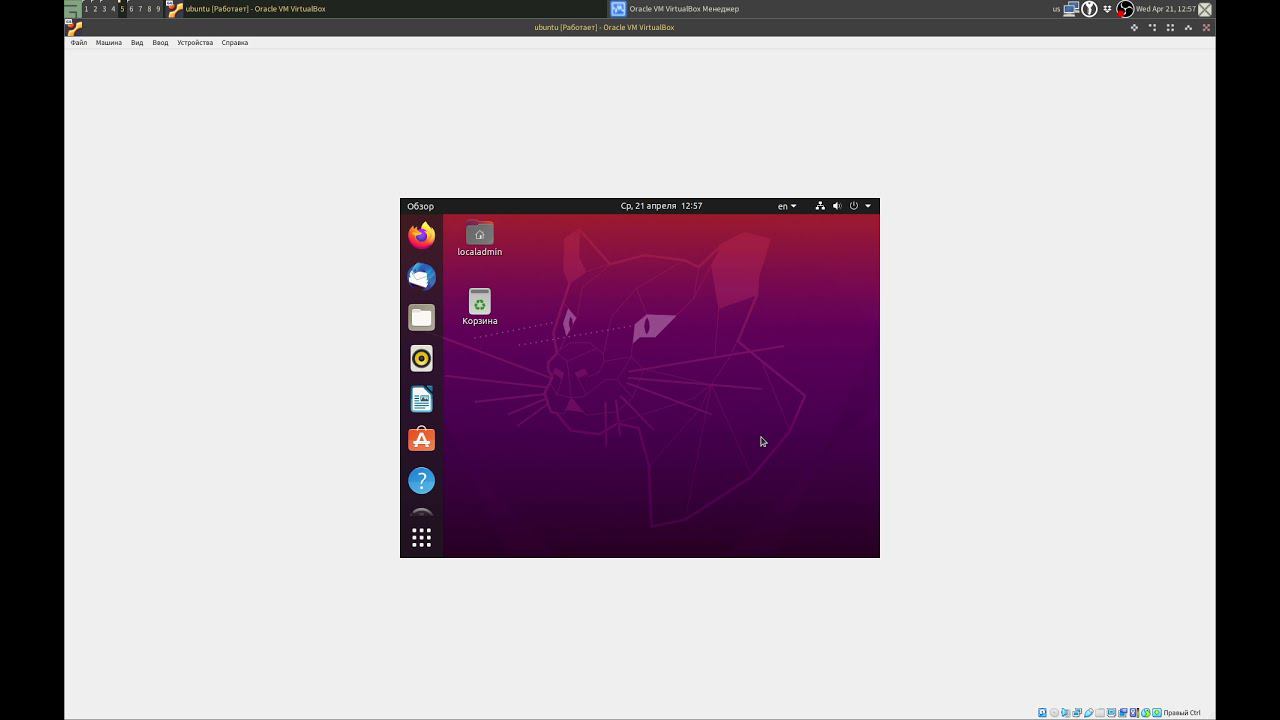Image resolution: width=1280 pixels, height=720 pixels.
Task: Open the Ввод menu
Action: [160, 43]
